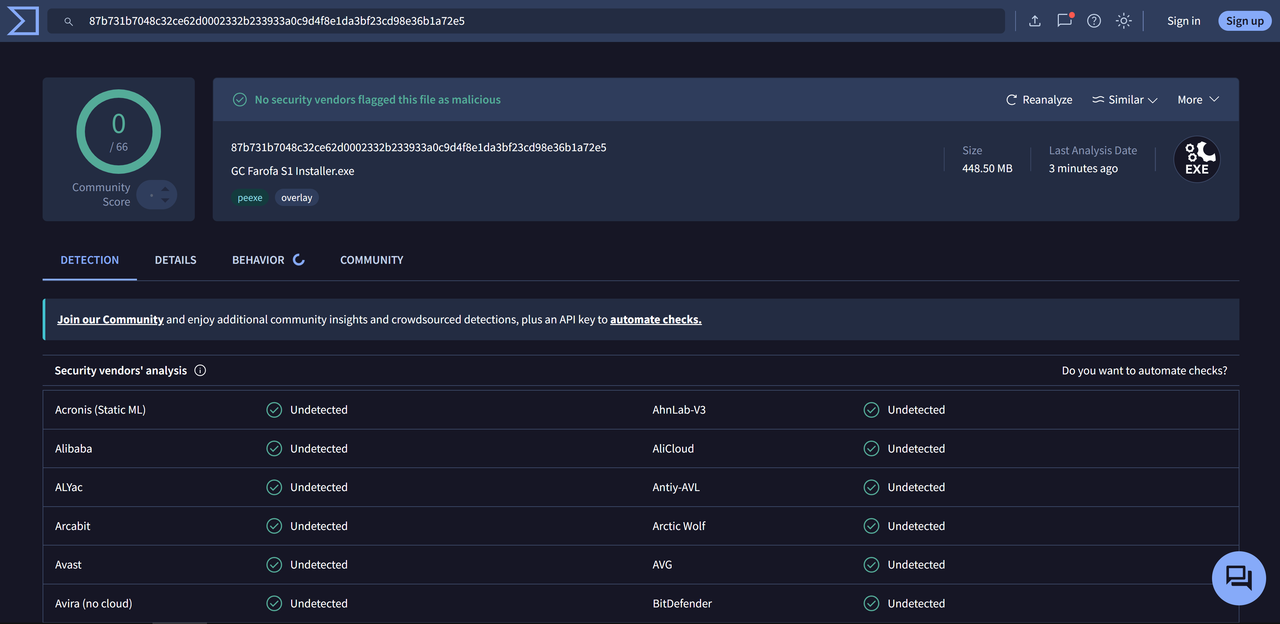Toggle the light/dark theme sun icon
The image size is (1280, 624).
pyautogui.click(x=1124, y=21)
